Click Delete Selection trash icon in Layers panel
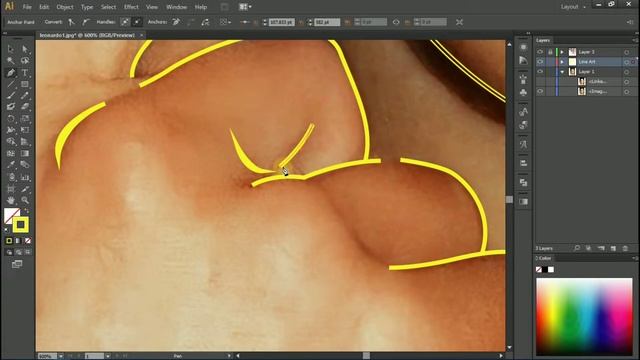Screen dimensions: 640x360 coord(625,248)
